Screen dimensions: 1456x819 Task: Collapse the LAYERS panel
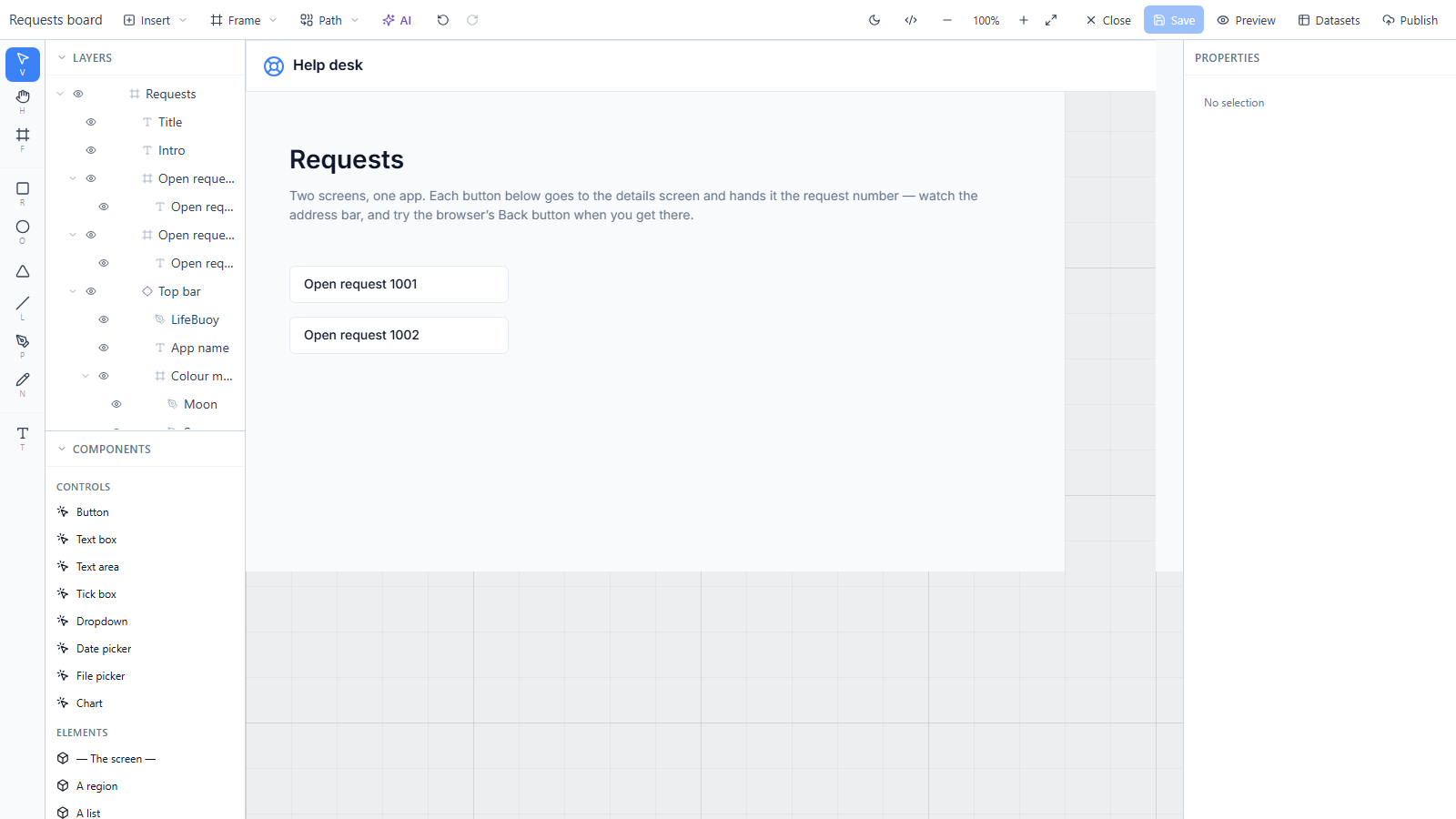coord(62,57)
